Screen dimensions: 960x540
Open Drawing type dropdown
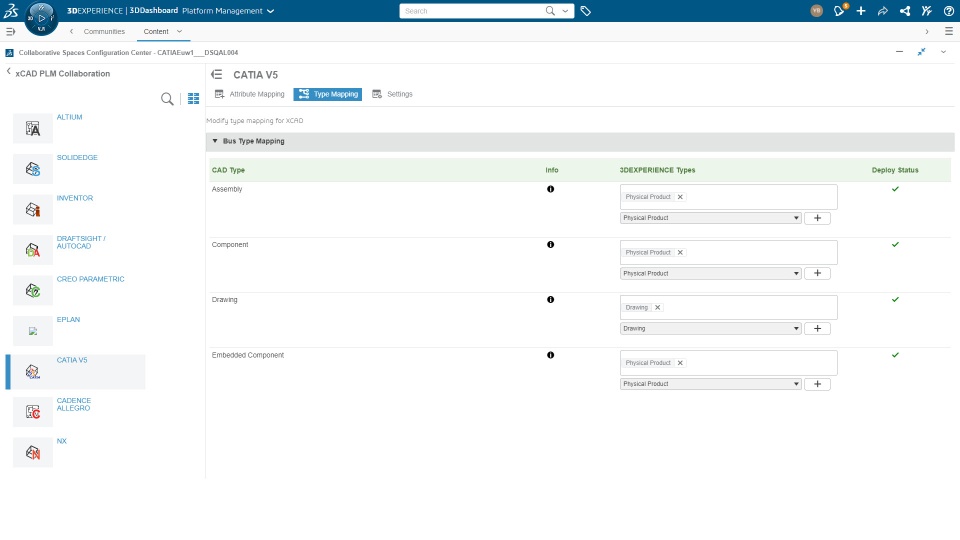(711, 328)
